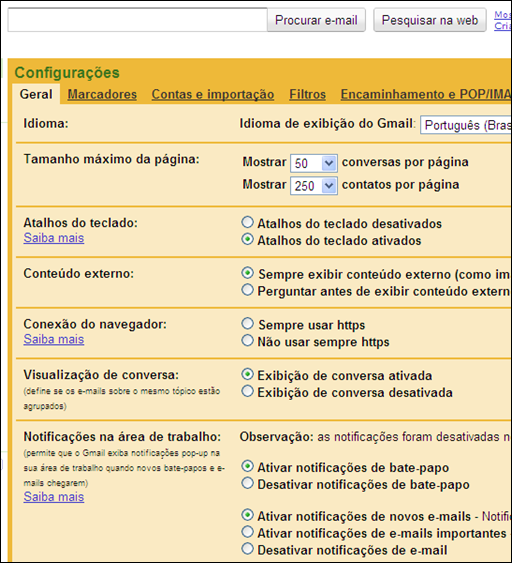Switch to the Geral tab
Image resolution: width=512 pixels, height=563 pixels.
click(x=36, y=94)
